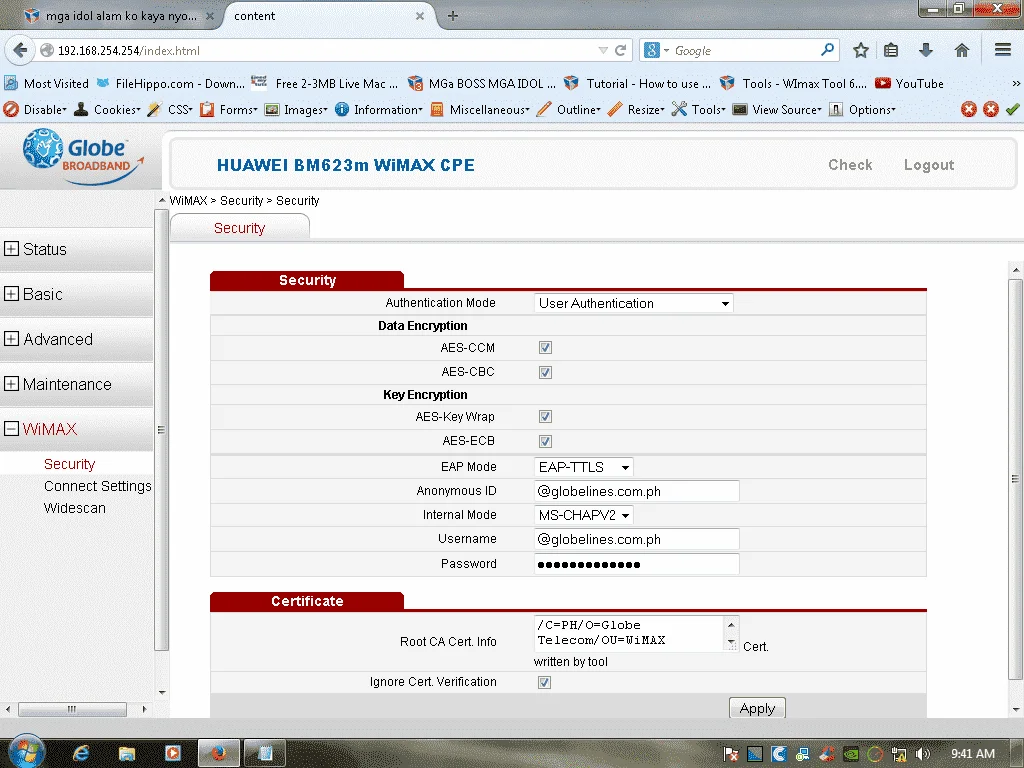This screenshot has width=1024, height=768.
Task: Open the Internal Mode dropdown
Action: [x=584, y=515]
